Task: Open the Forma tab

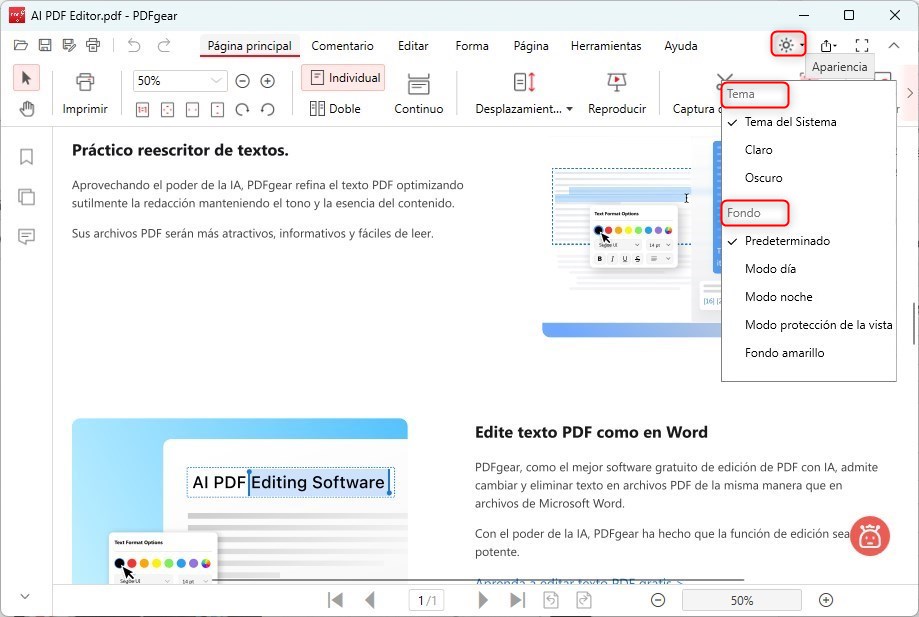Action: [x=472, y=46]
